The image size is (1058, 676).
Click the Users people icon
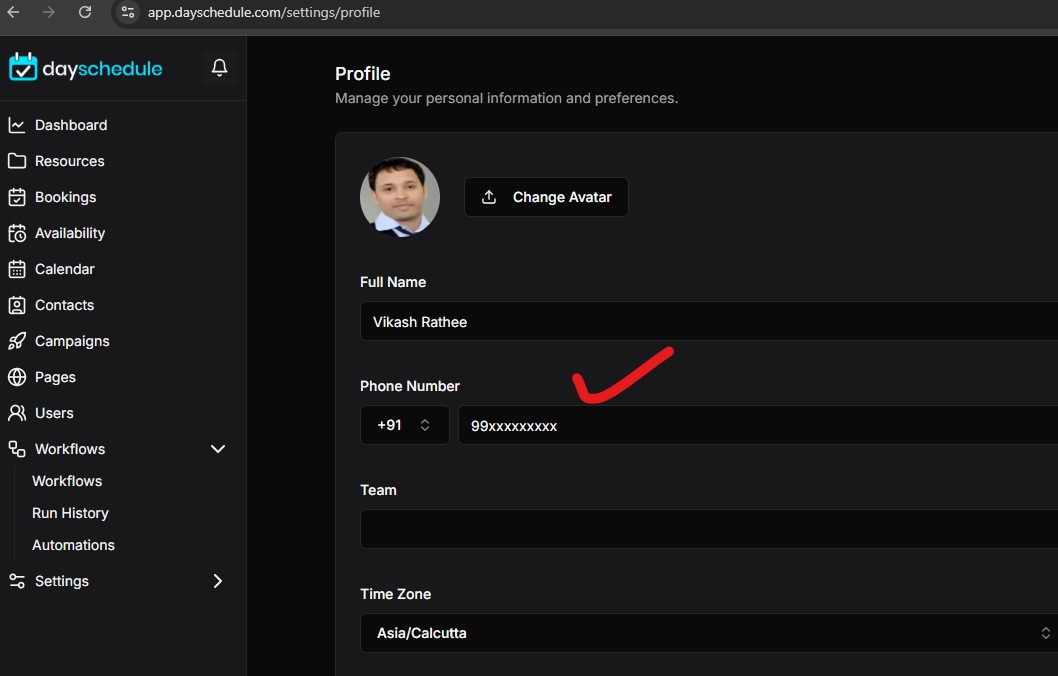tap(17, 413)
